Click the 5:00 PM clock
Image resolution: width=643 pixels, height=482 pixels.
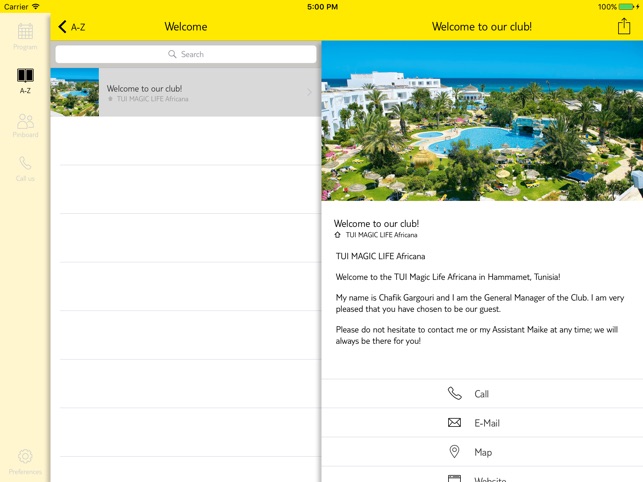point(322,7)
